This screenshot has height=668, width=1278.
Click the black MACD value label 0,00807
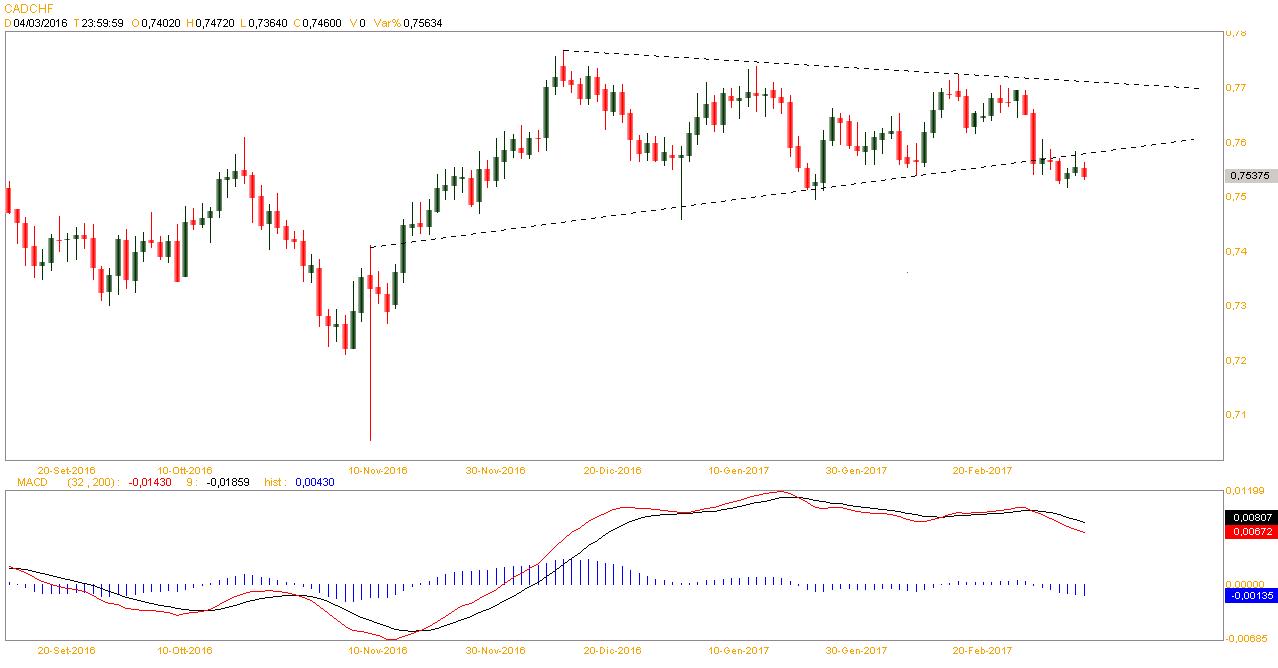pyautogui.click(x=1250, y=518)
